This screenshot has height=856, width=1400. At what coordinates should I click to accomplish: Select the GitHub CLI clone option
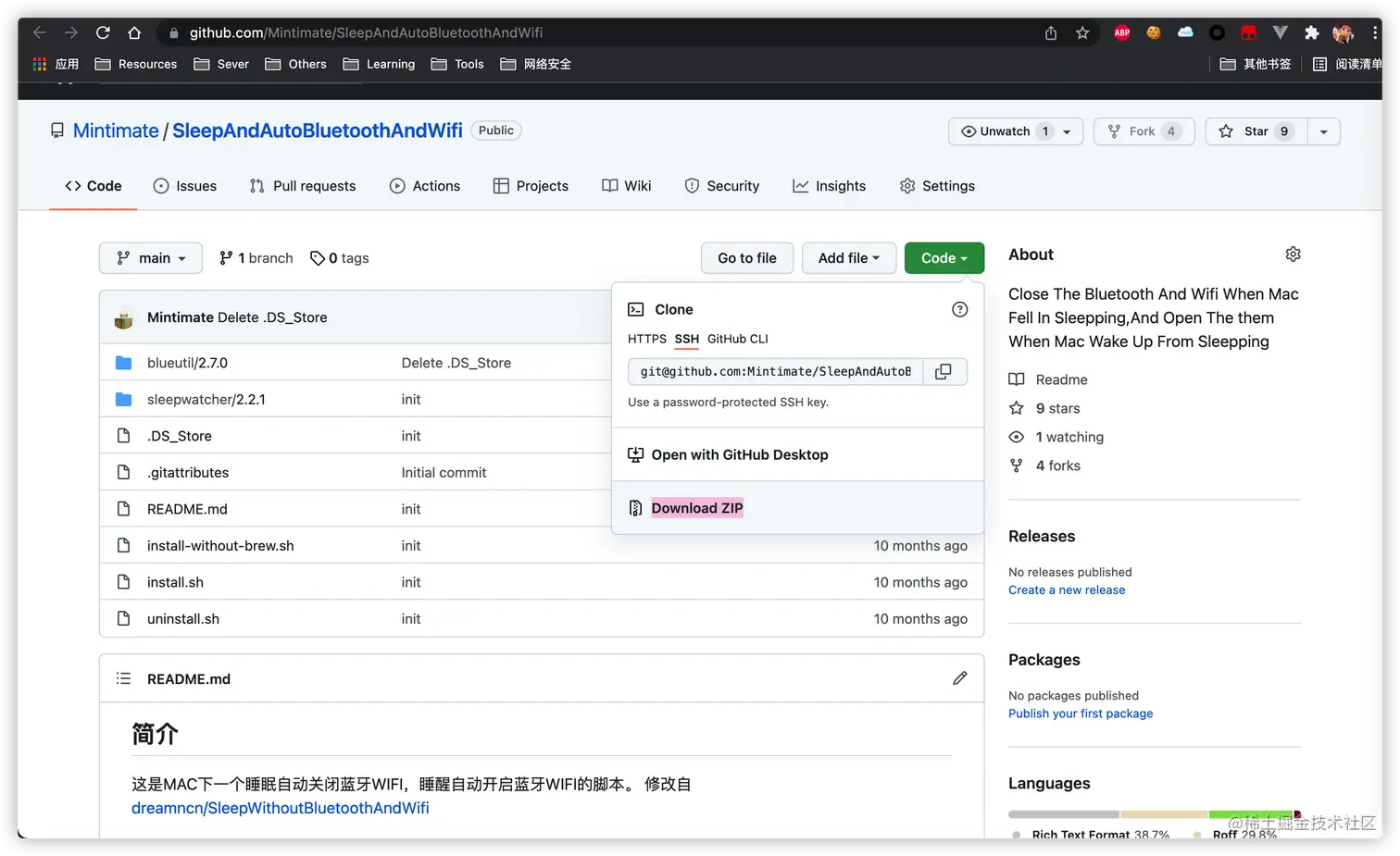(x=738, y=339)
